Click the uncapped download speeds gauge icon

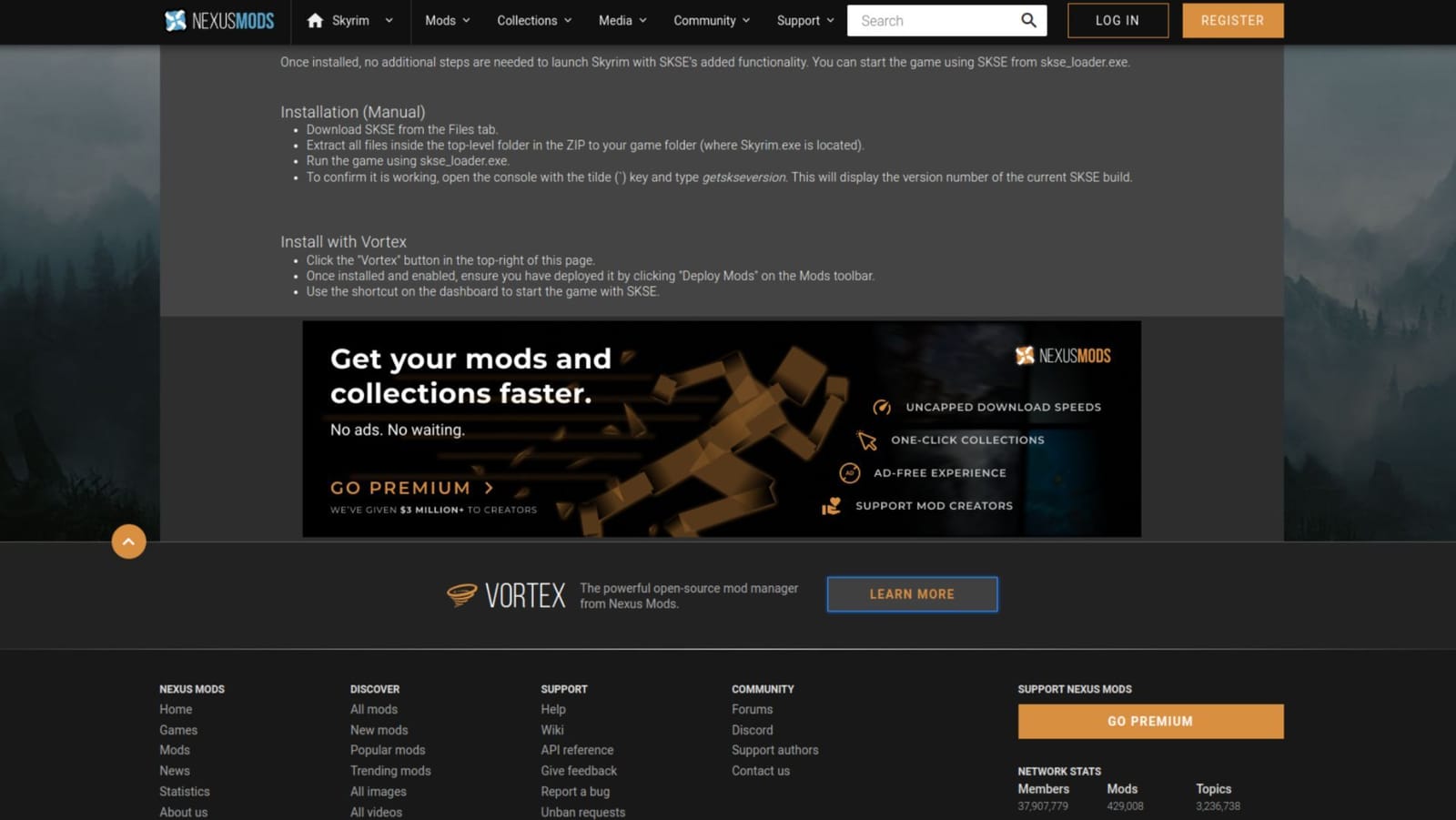882,407
